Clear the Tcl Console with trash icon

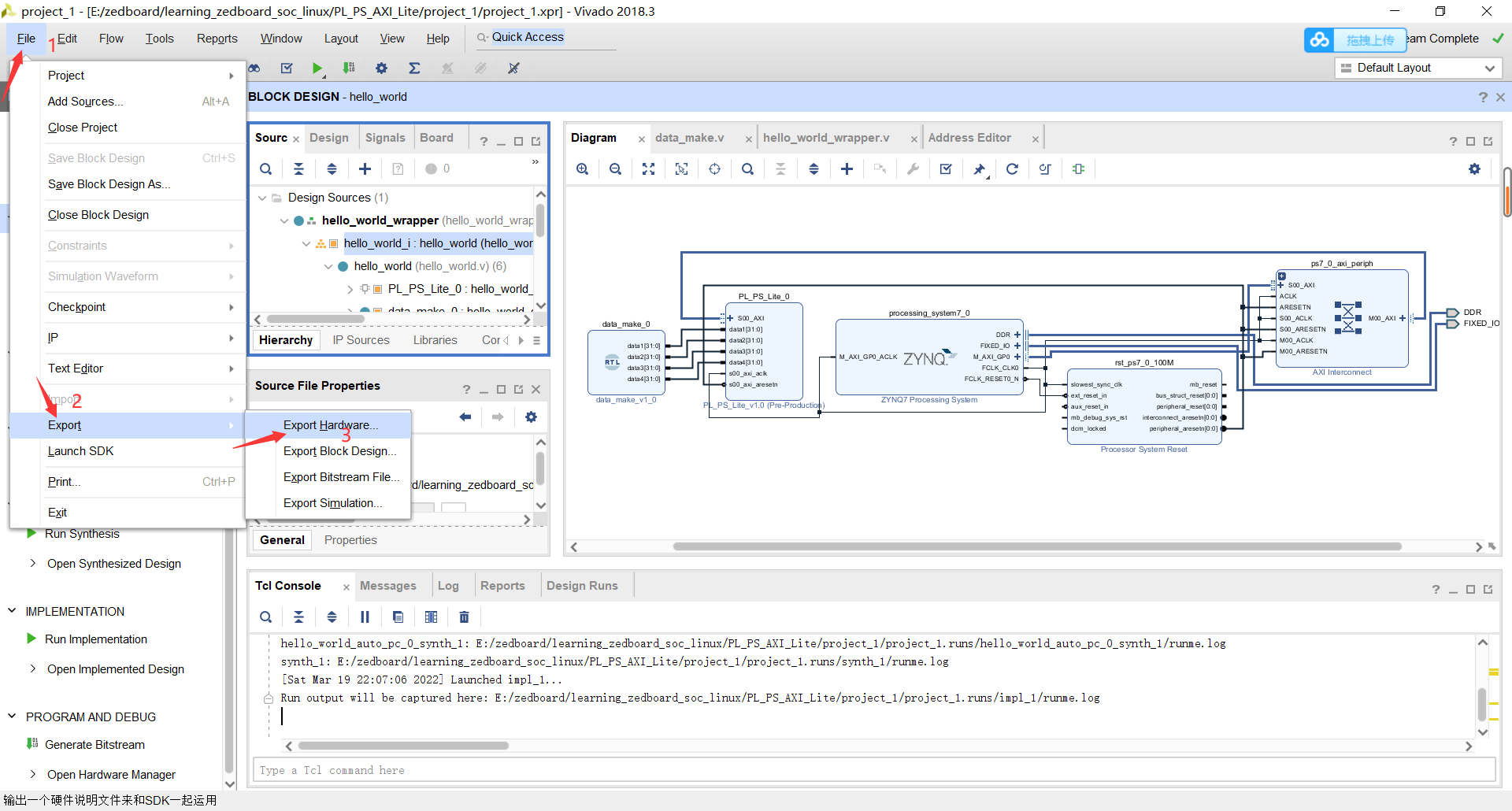tap(464, 617)
